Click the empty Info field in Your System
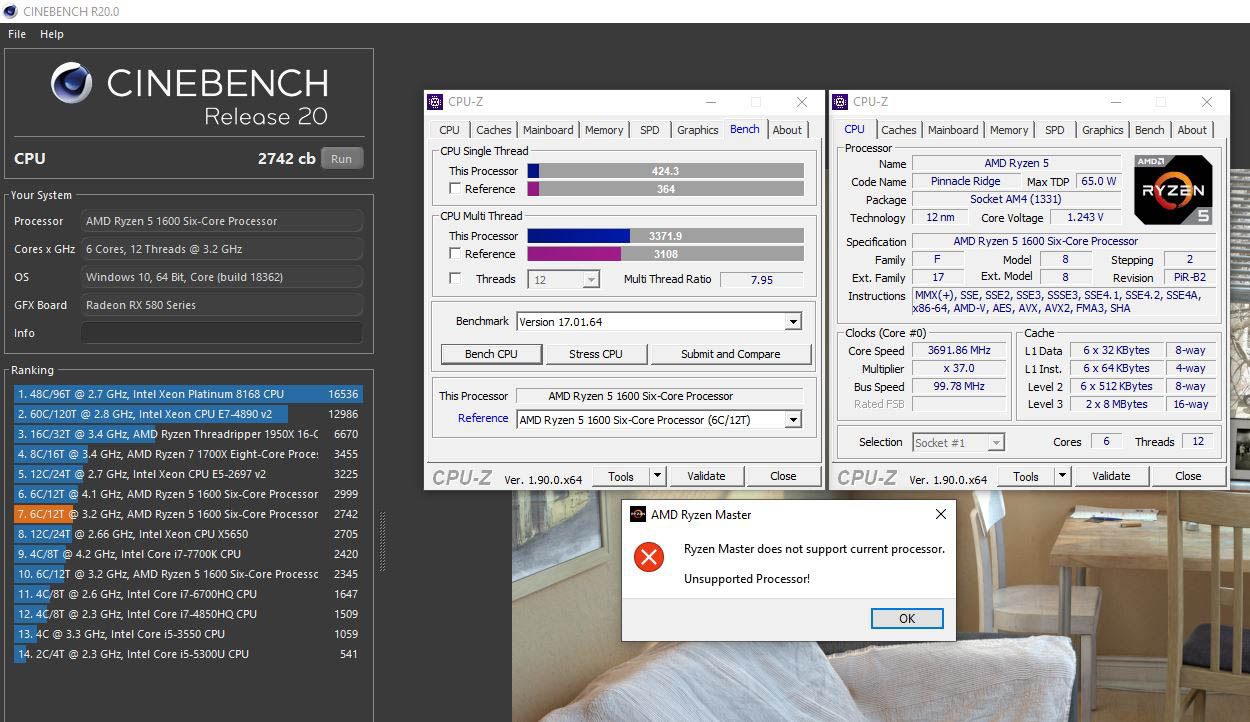 point(221,333)
